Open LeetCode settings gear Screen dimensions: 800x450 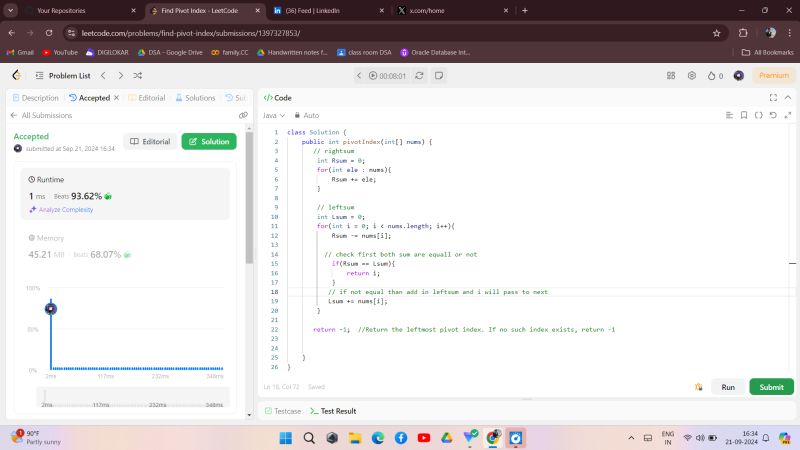click(692, 76)
